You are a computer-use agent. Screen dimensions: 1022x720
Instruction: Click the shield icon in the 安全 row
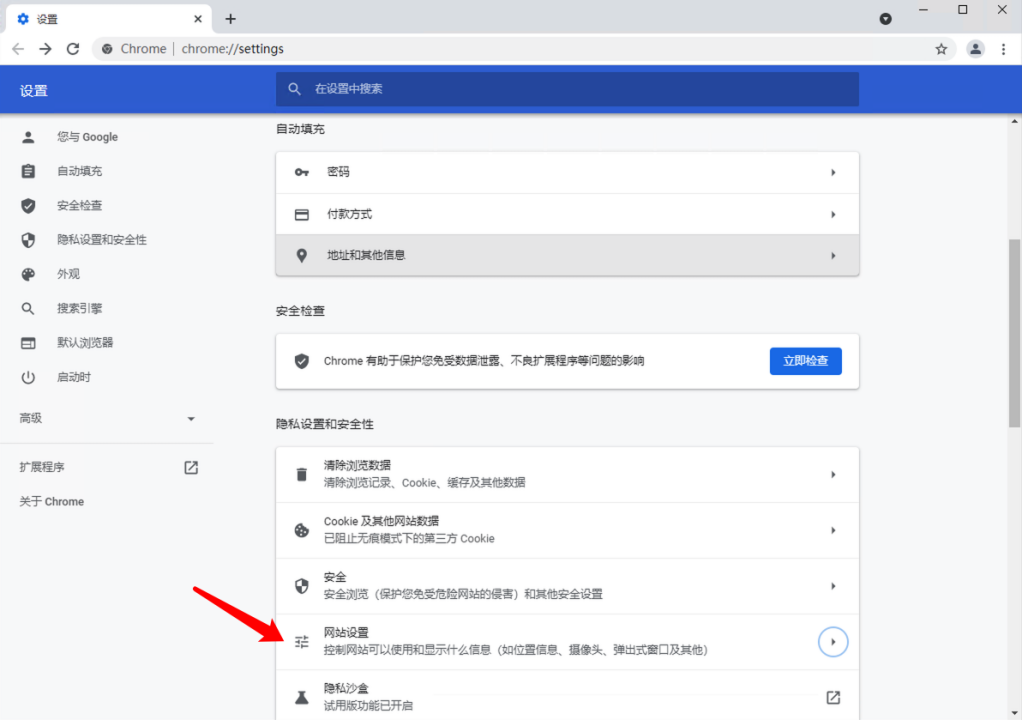tap(301, 586)
